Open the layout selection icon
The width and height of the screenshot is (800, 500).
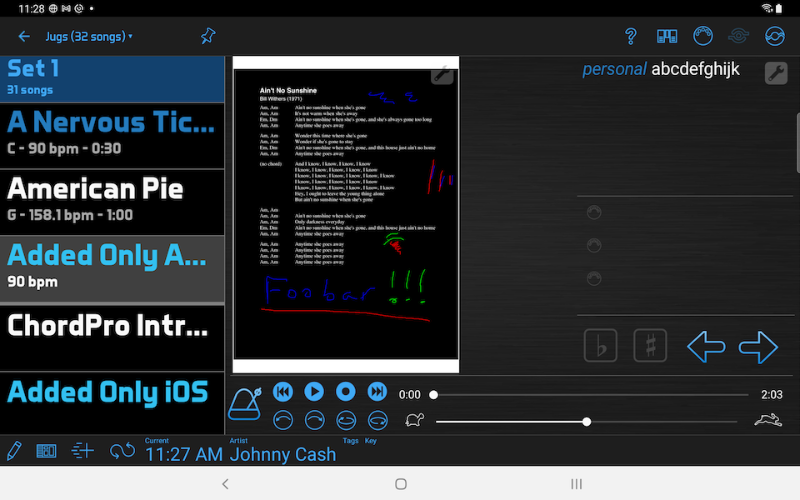pos(667,37)
